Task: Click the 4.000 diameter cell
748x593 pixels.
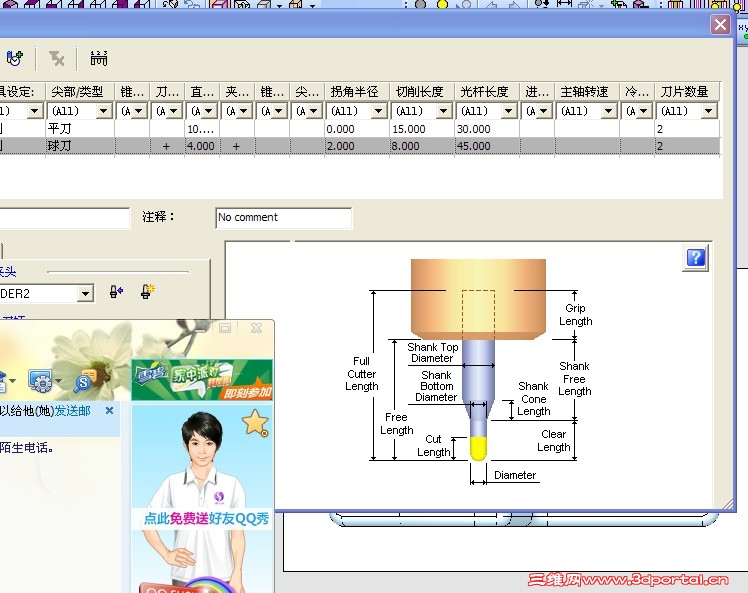Action: tap(202, 146)
